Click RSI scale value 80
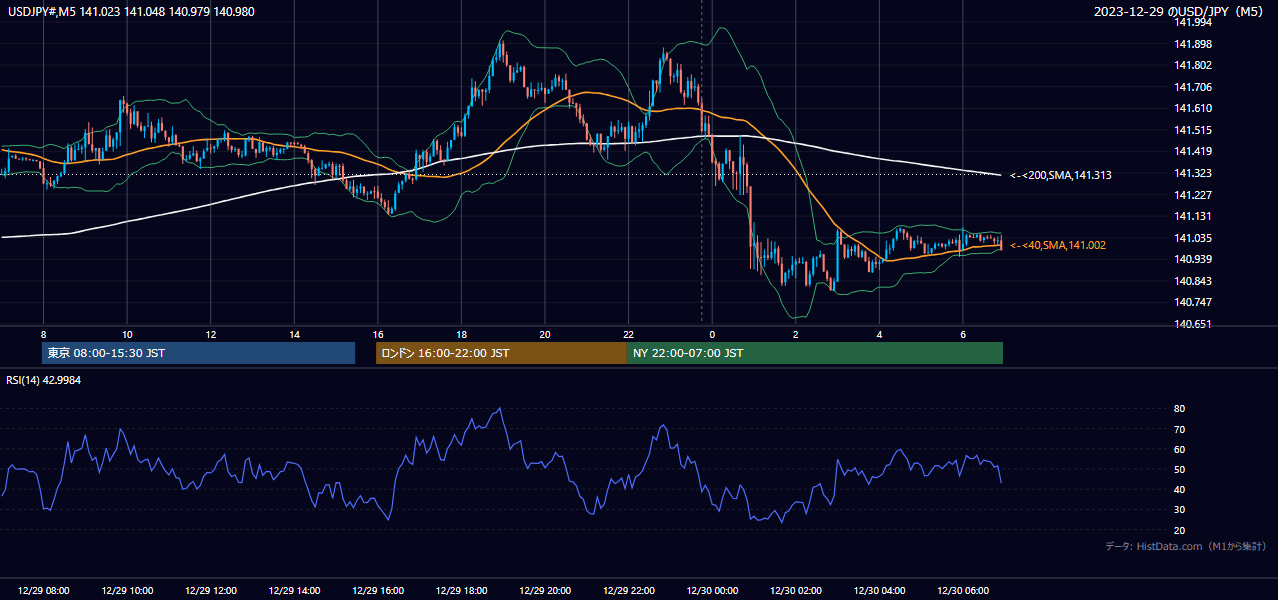This screenshot has width=1278, height=600. click(x=1180, y=409)
